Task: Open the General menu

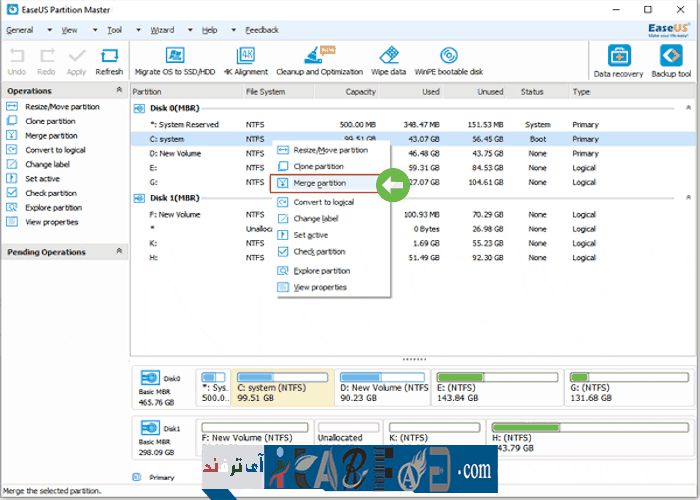Action: click(x=20, y=30)
